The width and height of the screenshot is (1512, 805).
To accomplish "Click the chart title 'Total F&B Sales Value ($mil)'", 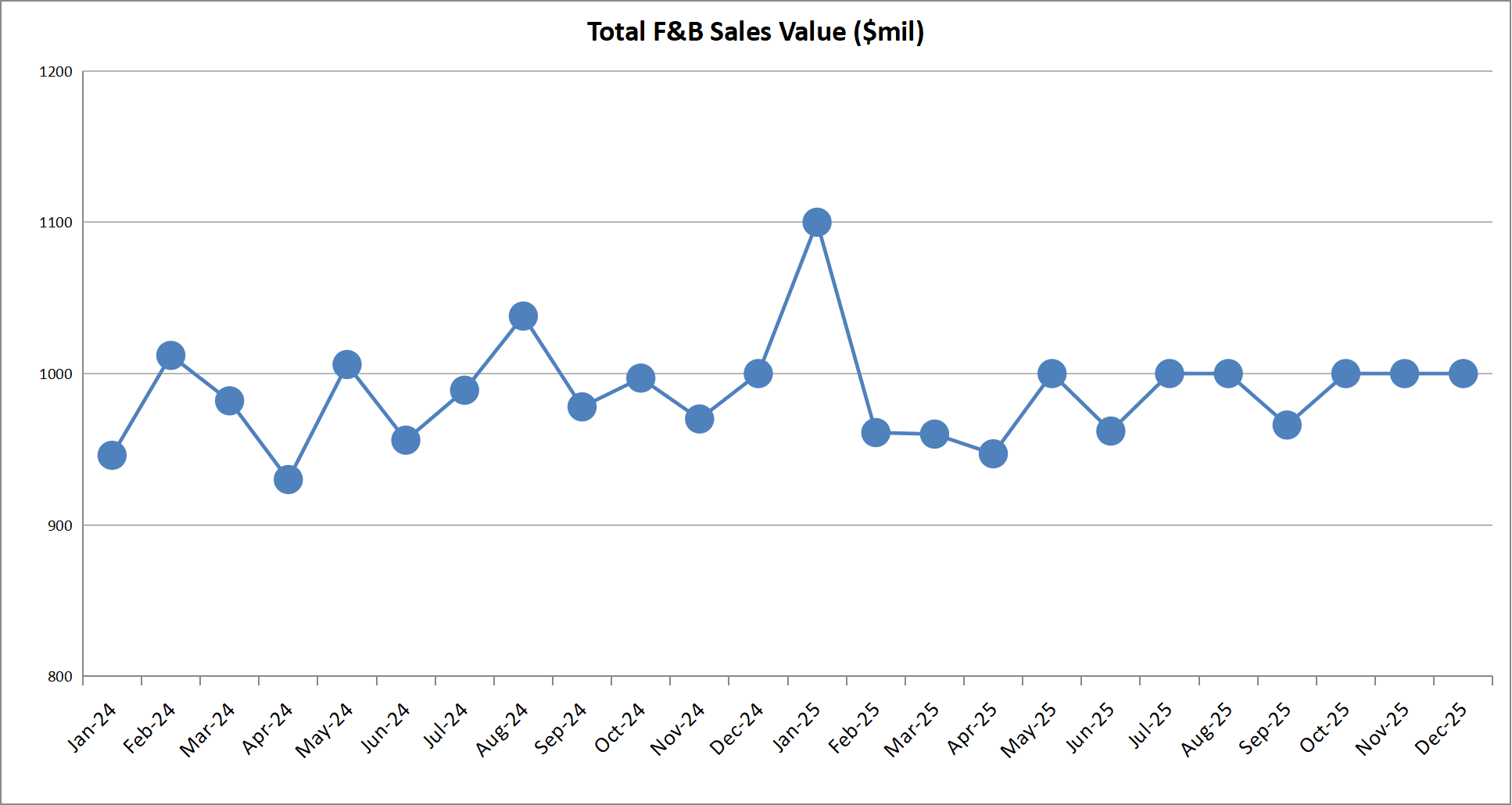I will (x=755, y=32).
